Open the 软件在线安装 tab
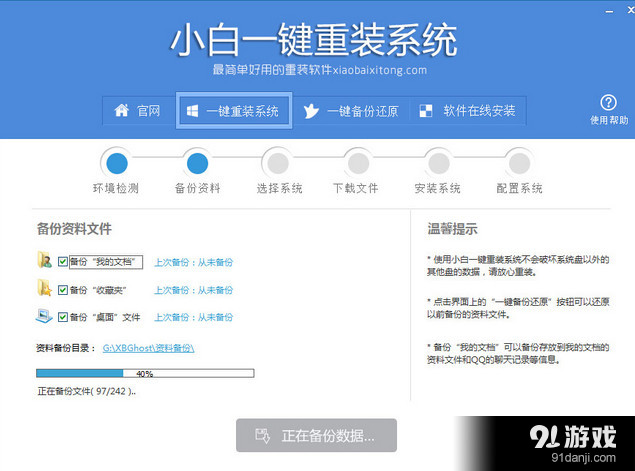Viewport: 635px width, 471px height. click(468, 111)
